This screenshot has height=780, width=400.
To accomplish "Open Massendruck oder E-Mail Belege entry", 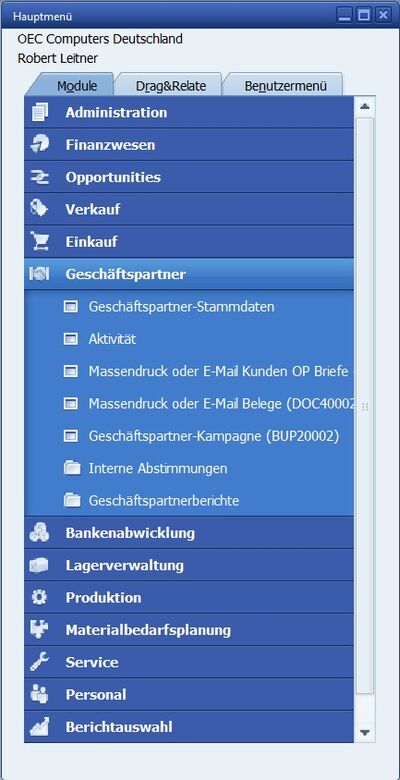I will click(221, 404).
